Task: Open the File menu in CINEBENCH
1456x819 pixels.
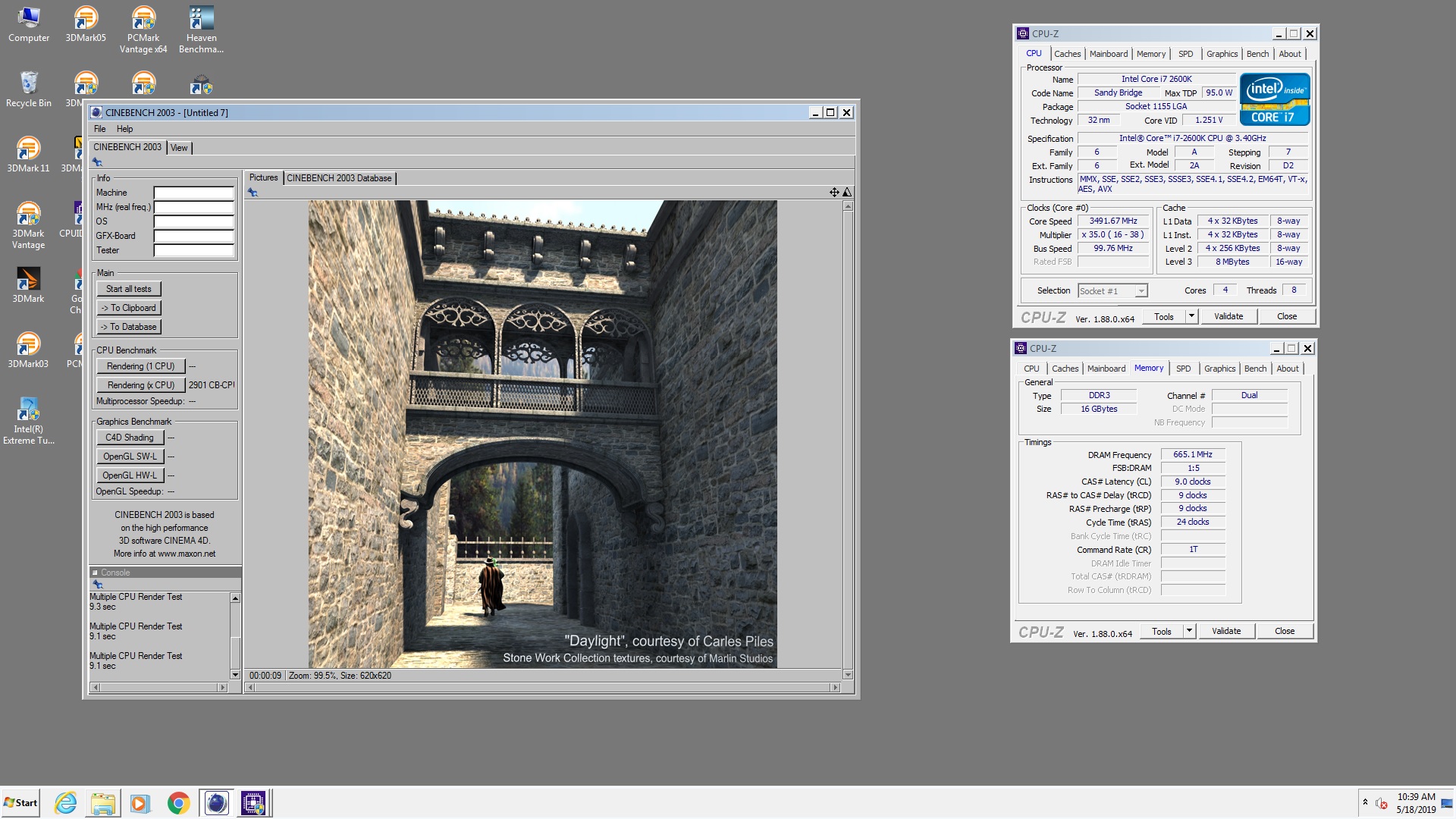Action: 99,129
